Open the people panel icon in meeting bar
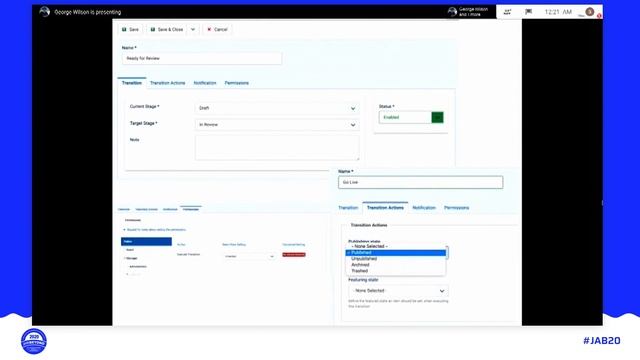Screen dimensions: 640x360 point(507,12)
